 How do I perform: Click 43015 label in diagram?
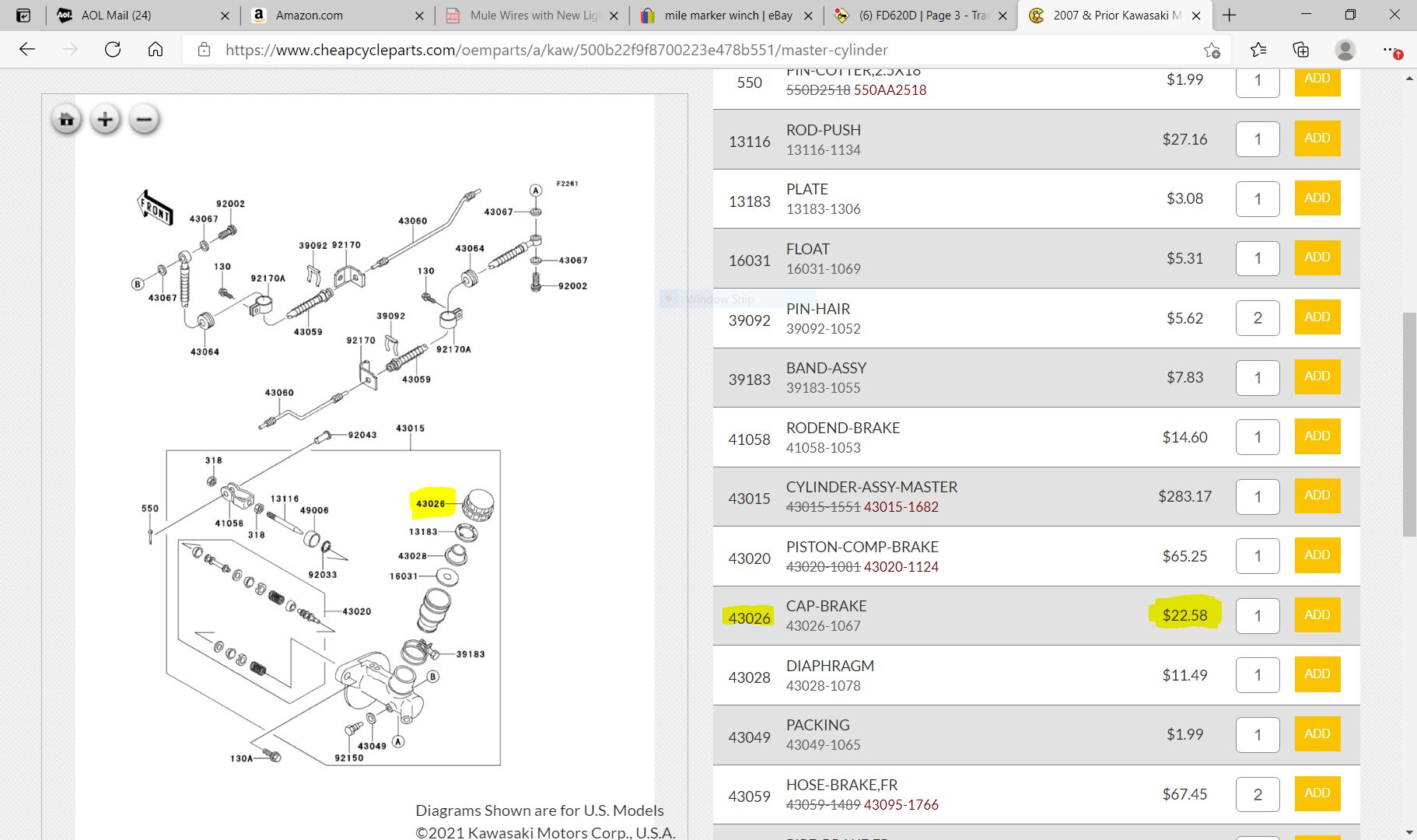pyautogui.click(x=411, y=429)
